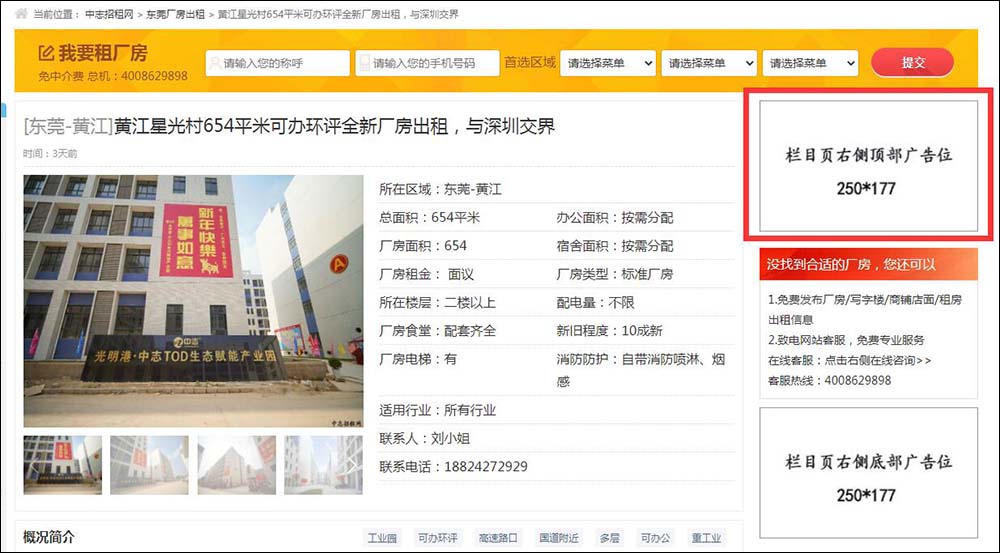Viewport: 1000px width, 553px height.
Task: Select the first gallery thumbnail
Action: [62, 465]
